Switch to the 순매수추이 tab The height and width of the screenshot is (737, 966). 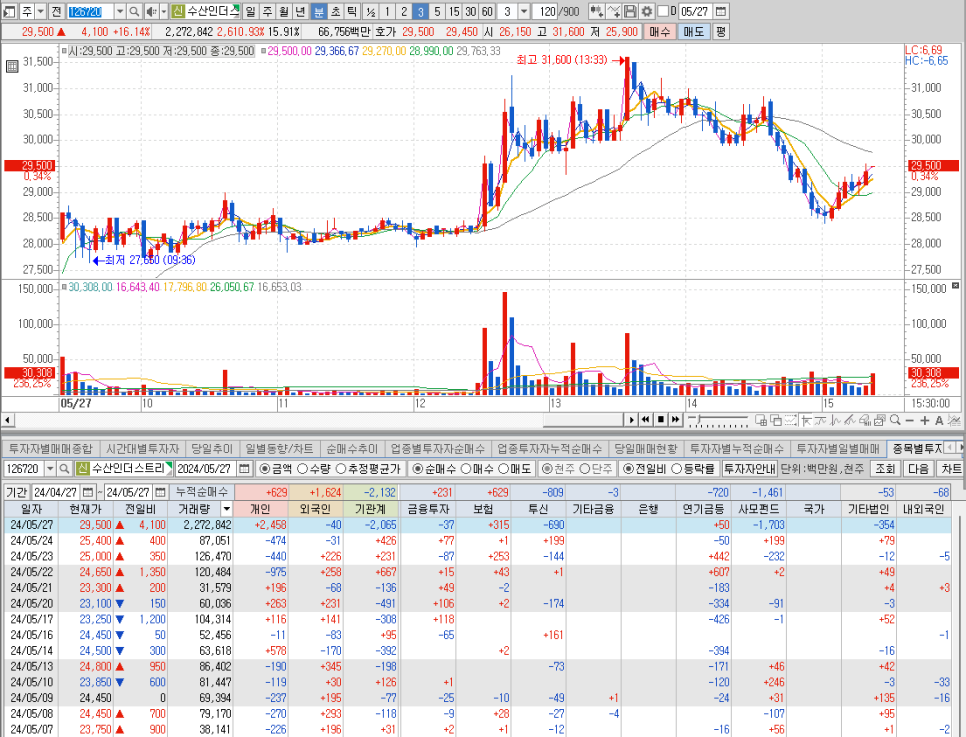(x=352, y=449)
